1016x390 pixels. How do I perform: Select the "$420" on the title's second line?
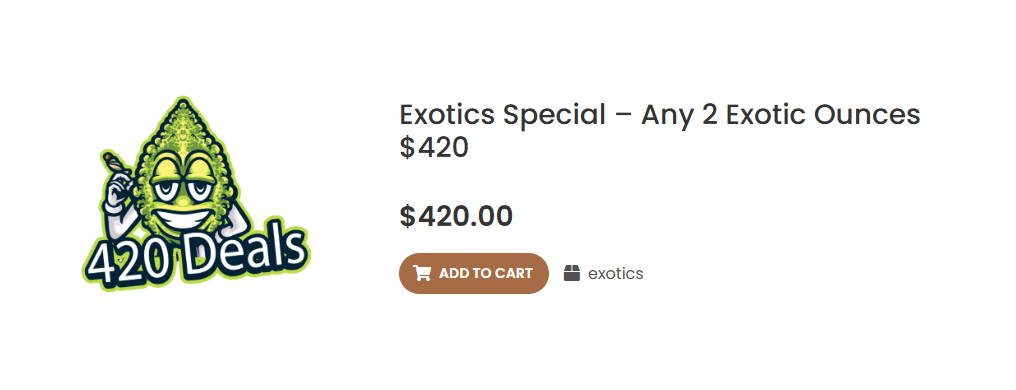click(x=434, y=148)
